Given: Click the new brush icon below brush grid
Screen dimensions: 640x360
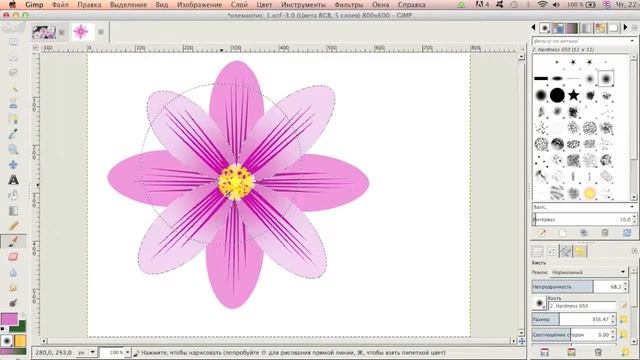Looking at the screenshot, I should click(x=562, y=233).
